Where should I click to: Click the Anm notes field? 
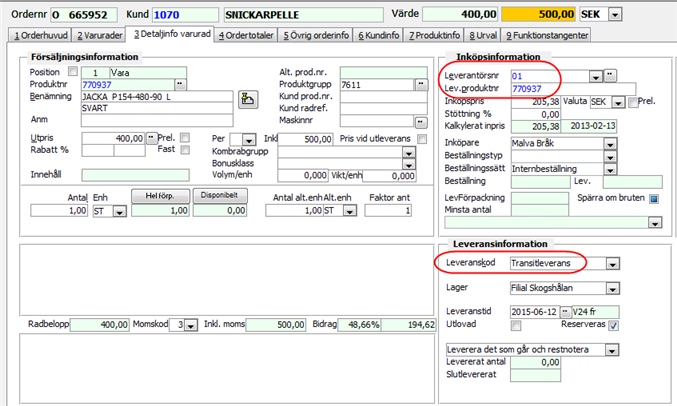(157, 120)
